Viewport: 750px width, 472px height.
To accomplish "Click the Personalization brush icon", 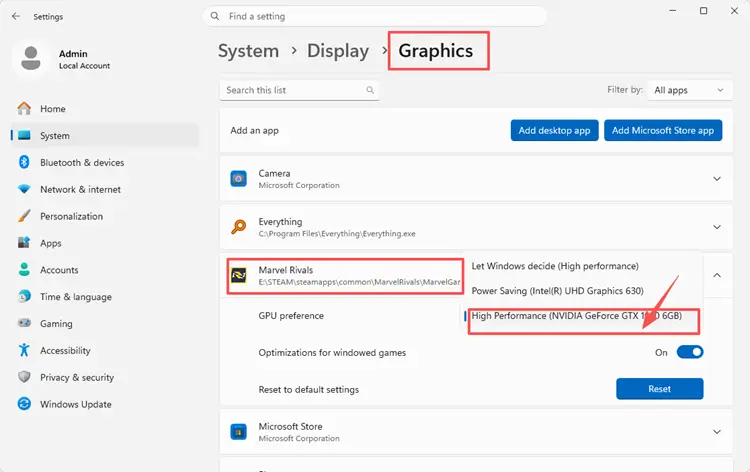I will pyautogui.click(x=24, y=216).
